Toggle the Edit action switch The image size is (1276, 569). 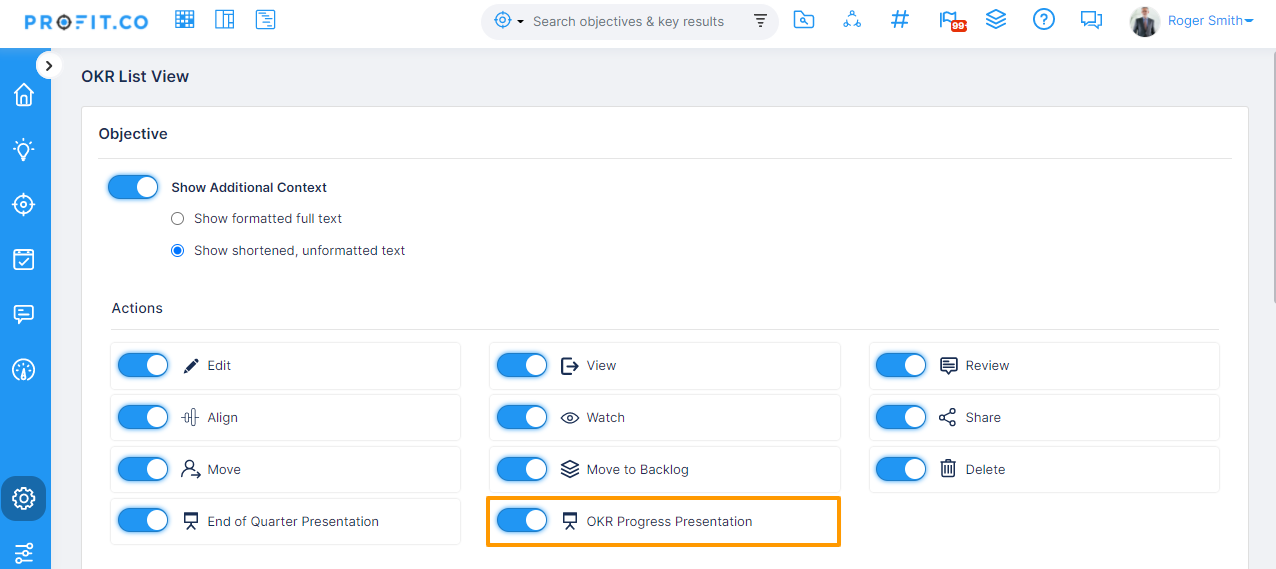(143, 365)
